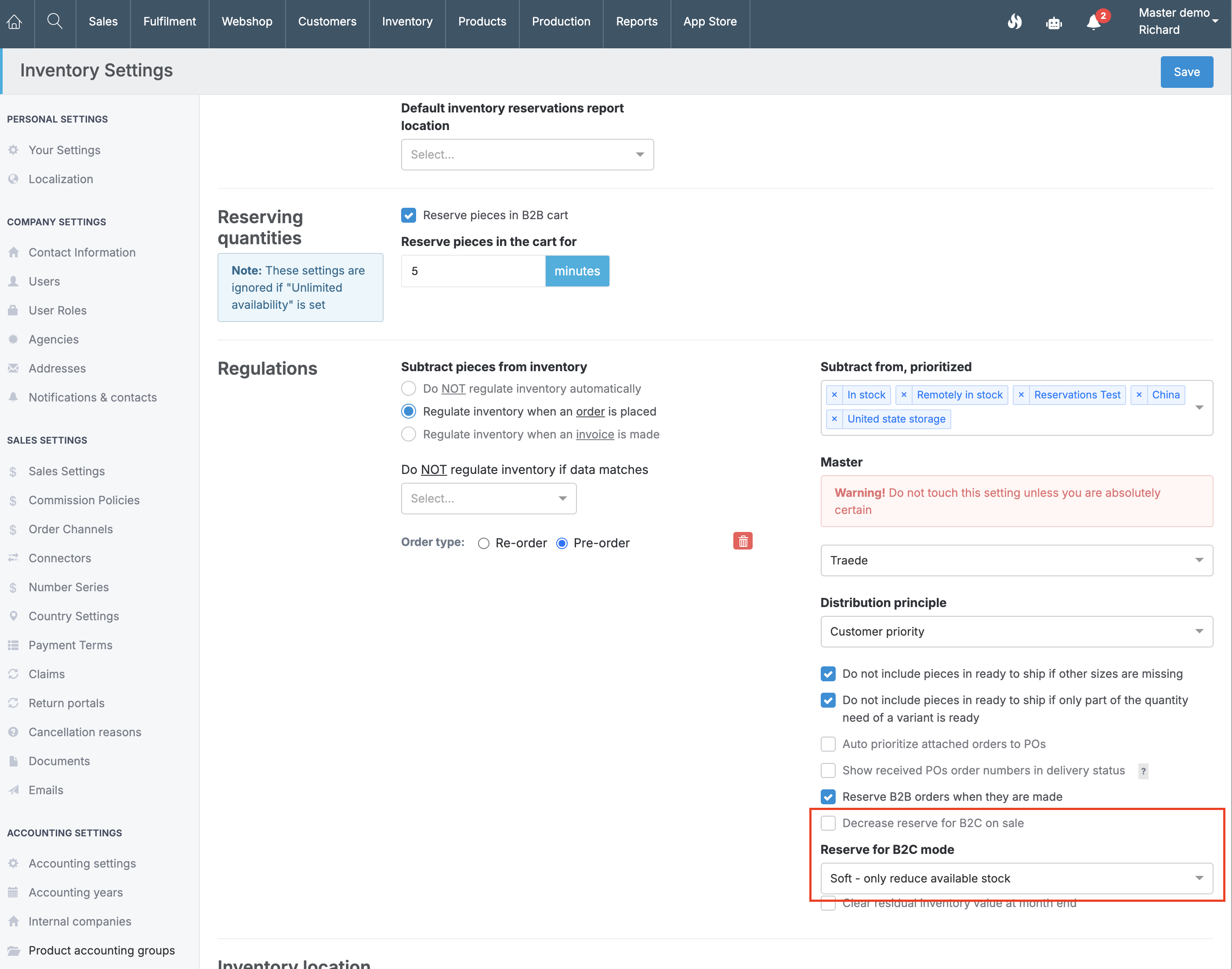Remove the Remotely in stock tag
Viewport: 1232px width, 969px height.
[x=903, y=395]
